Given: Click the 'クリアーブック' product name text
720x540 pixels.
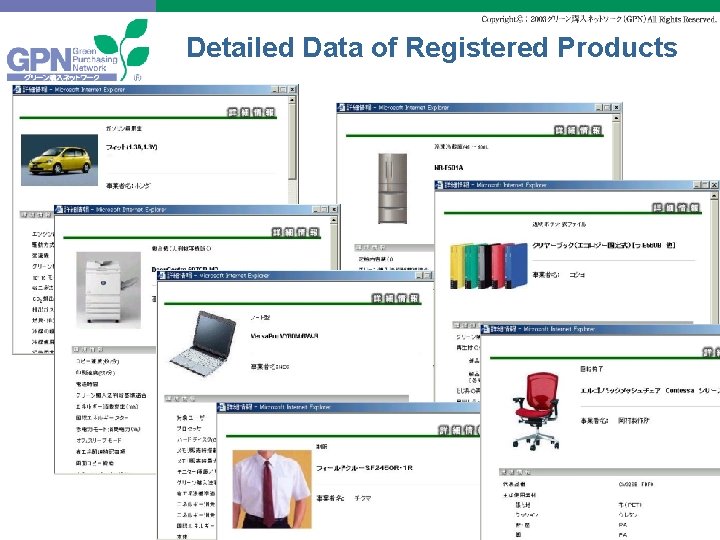Looking at the screenshot, I should coord(603,245).
